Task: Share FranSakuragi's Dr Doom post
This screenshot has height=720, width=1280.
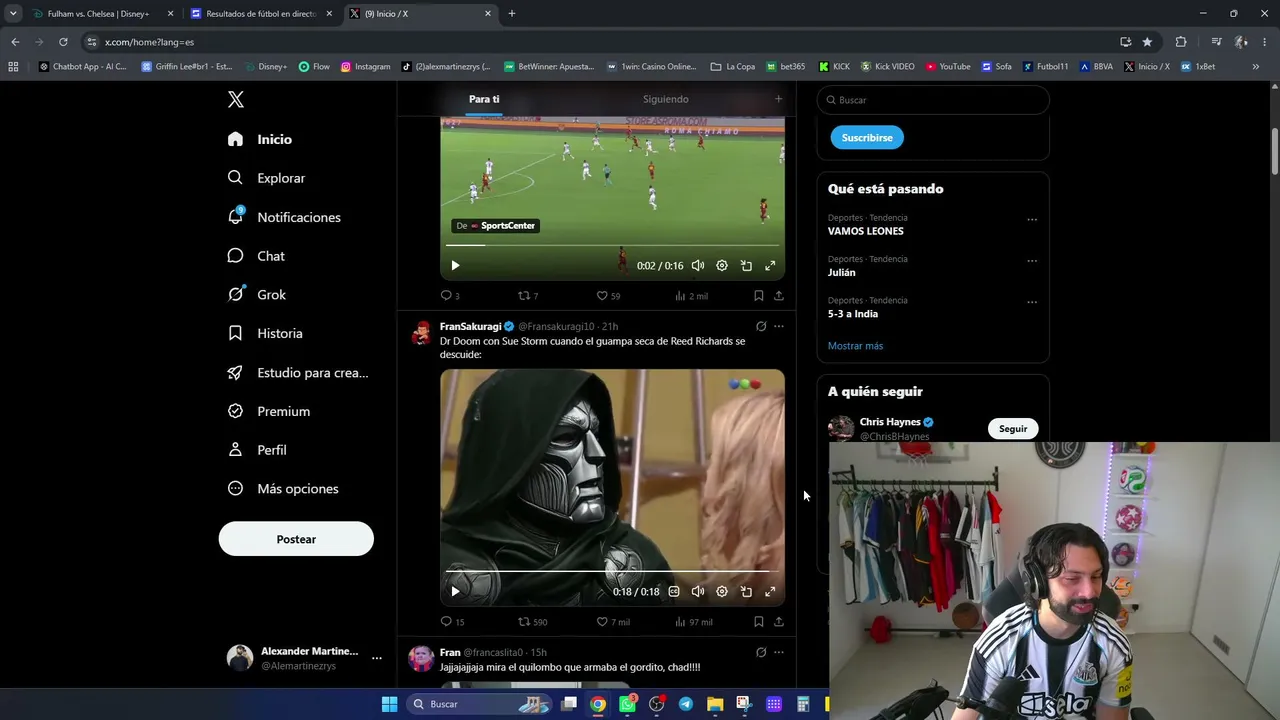Action: coord(779,622)
